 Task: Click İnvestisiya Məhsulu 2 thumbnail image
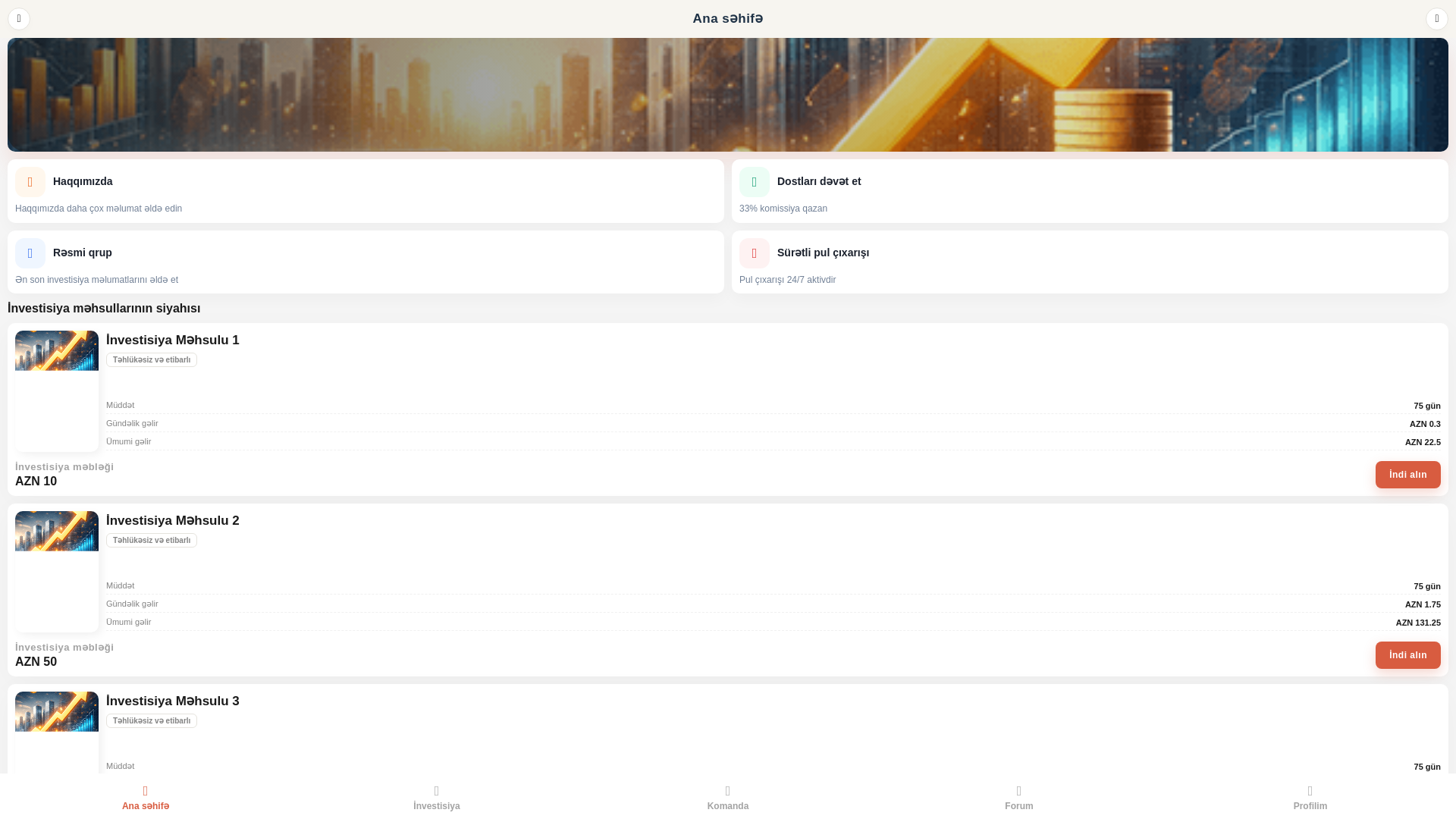57,572
